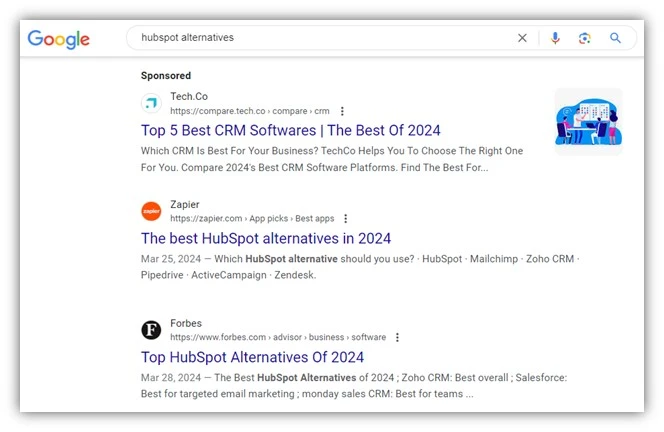The width and height of the screenshot is (664, 432).
Task: Click the compare.tech.co URL breadcrumb
Action: coord(249,111)
